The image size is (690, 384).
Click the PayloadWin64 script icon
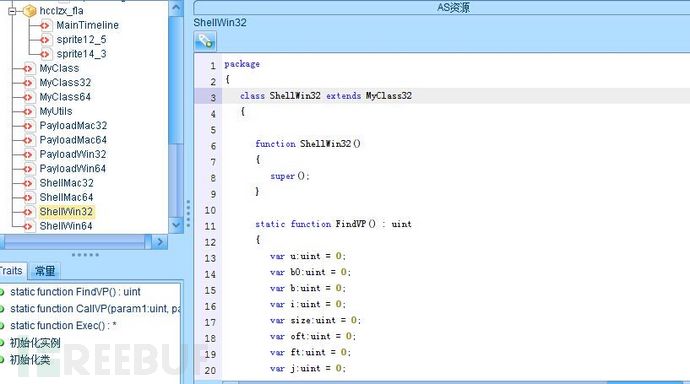point(28,169)
